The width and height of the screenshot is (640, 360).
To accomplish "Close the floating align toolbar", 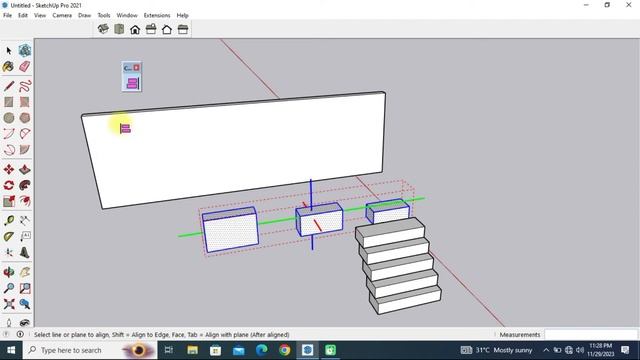I will point(137,68).
